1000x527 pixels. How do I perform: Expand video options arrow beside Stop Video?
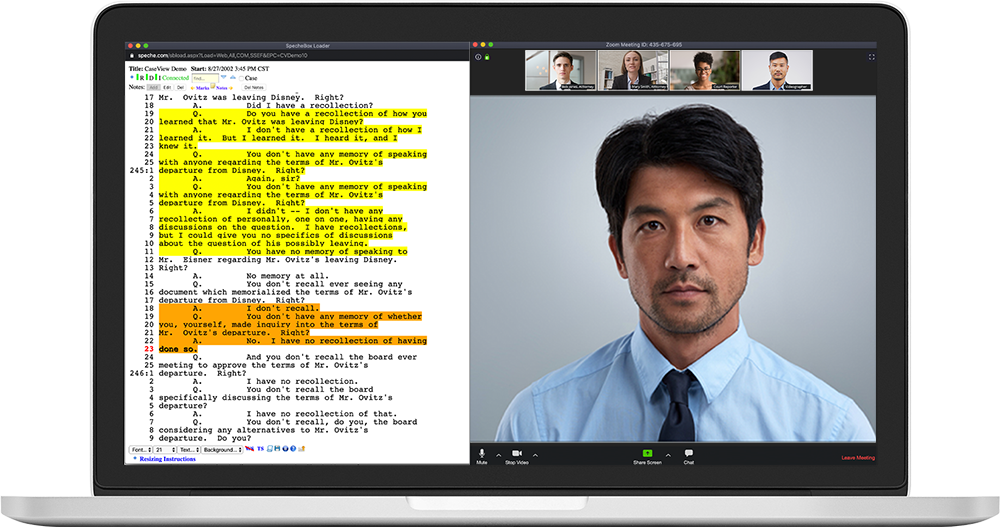[x=535, y=455]
